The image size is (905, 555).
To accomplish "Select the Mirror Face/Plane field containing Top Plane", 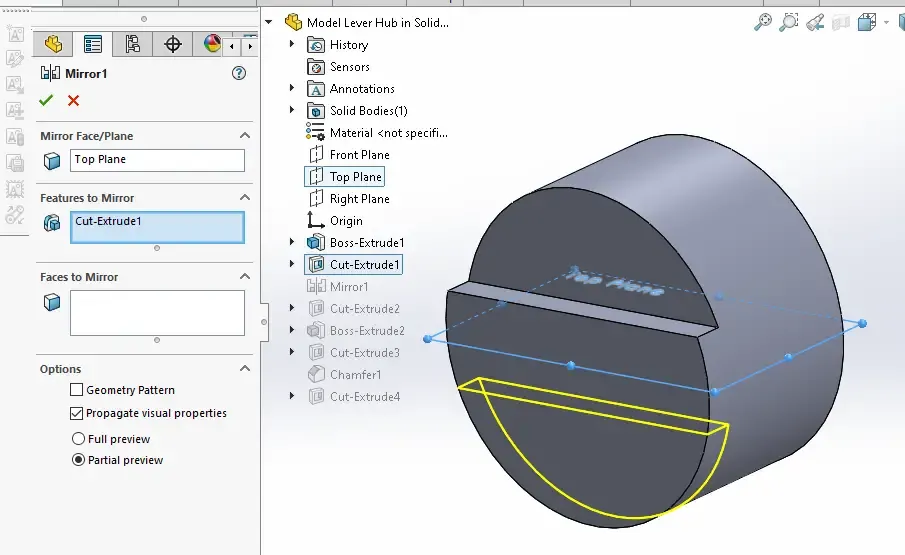I will click(157, 160).
